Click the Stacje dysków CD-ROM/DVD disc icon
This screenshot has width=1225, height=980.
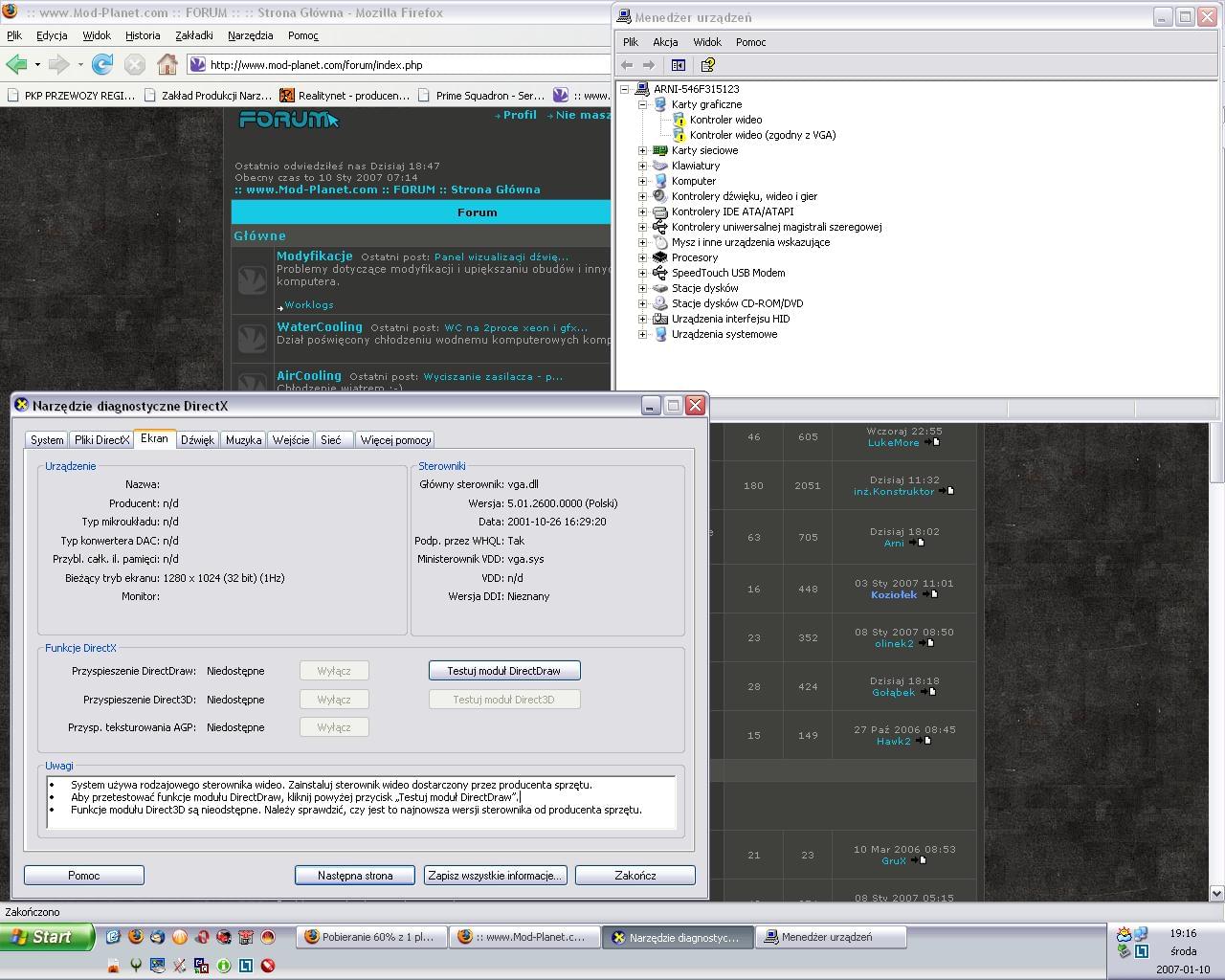tap(660, 303)
